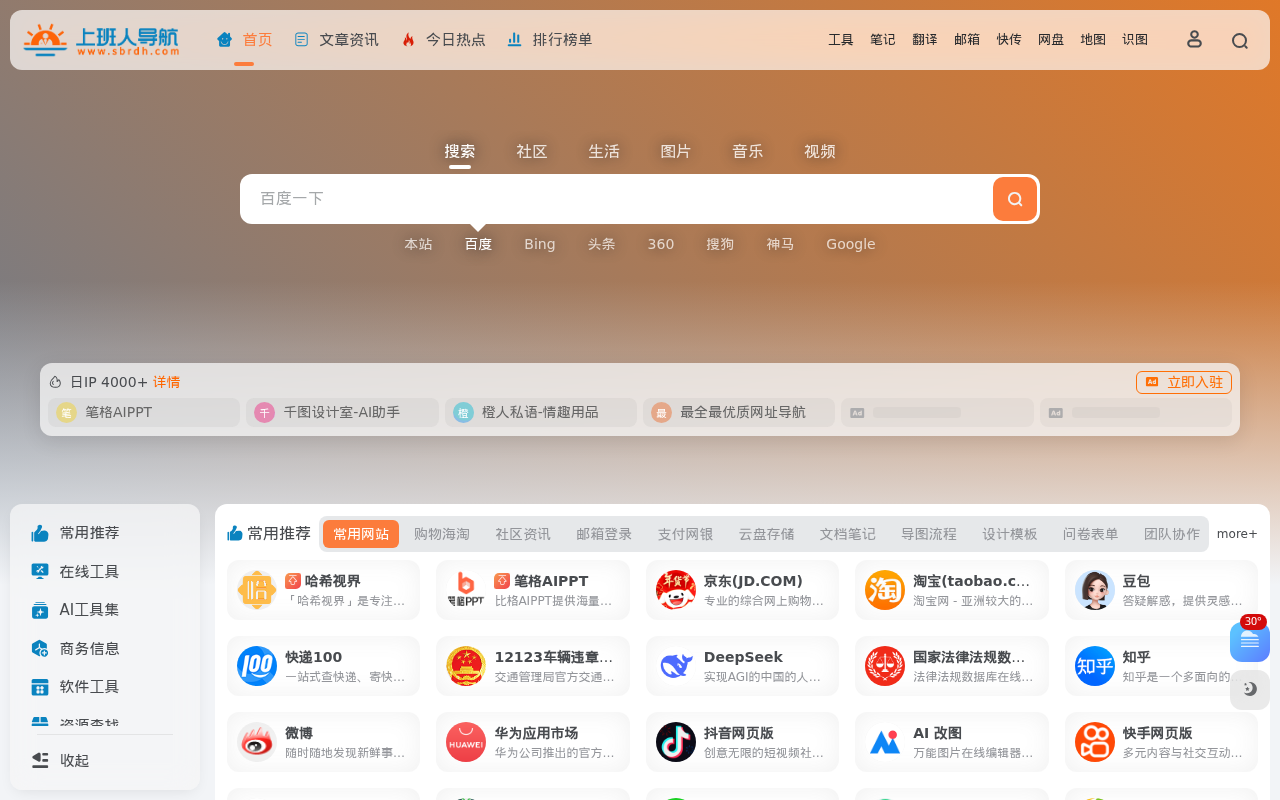Open the 京东 logo icon
1280x800 pixels.
(676, 590)
